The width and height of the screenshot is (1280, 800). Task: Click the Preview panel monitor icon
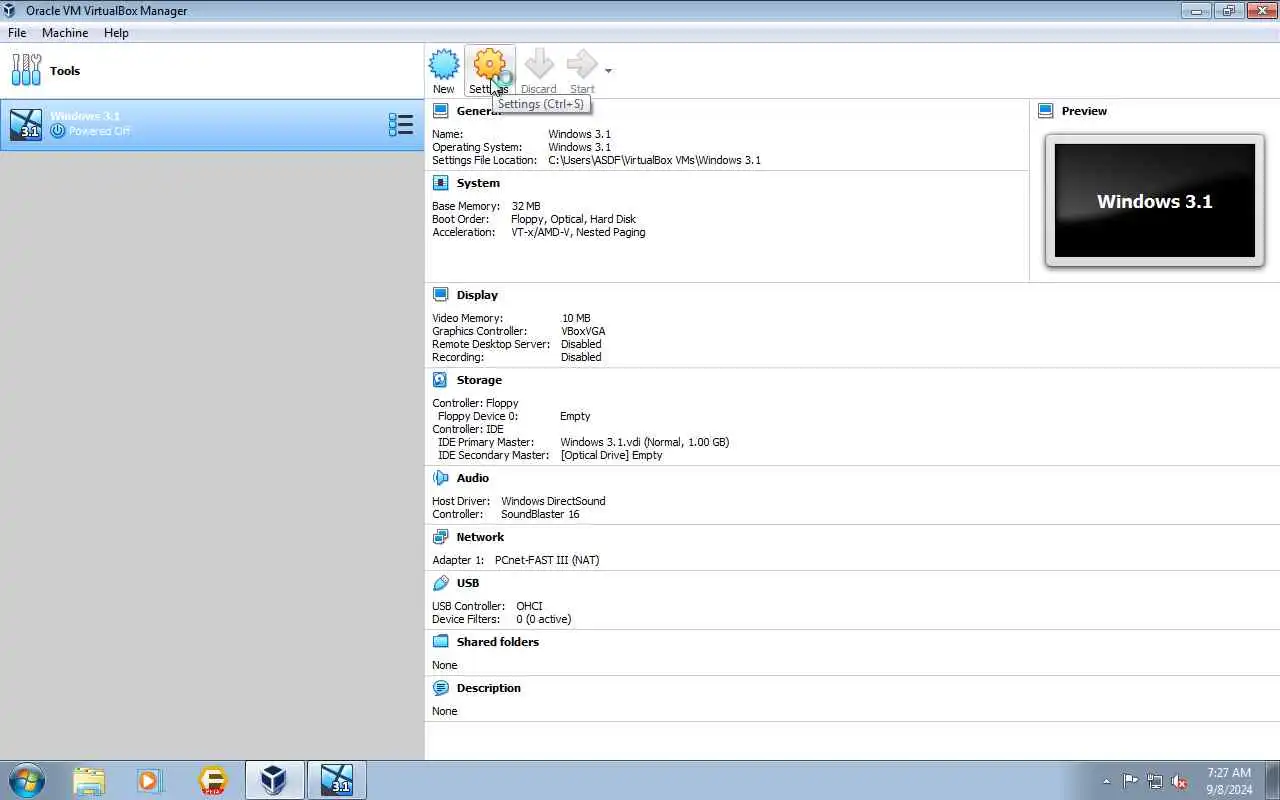[1045, 111]
